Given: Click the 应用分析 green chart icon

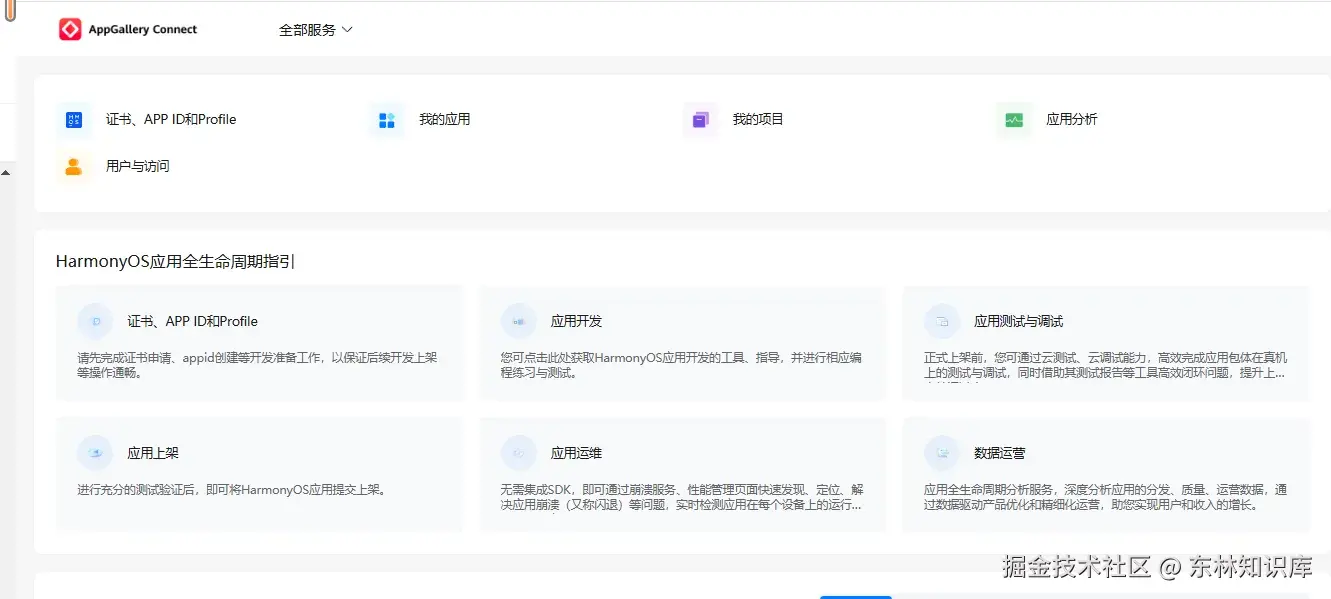Looking at the screenshot, I should pyautogui.click(x=1014, y=120).
